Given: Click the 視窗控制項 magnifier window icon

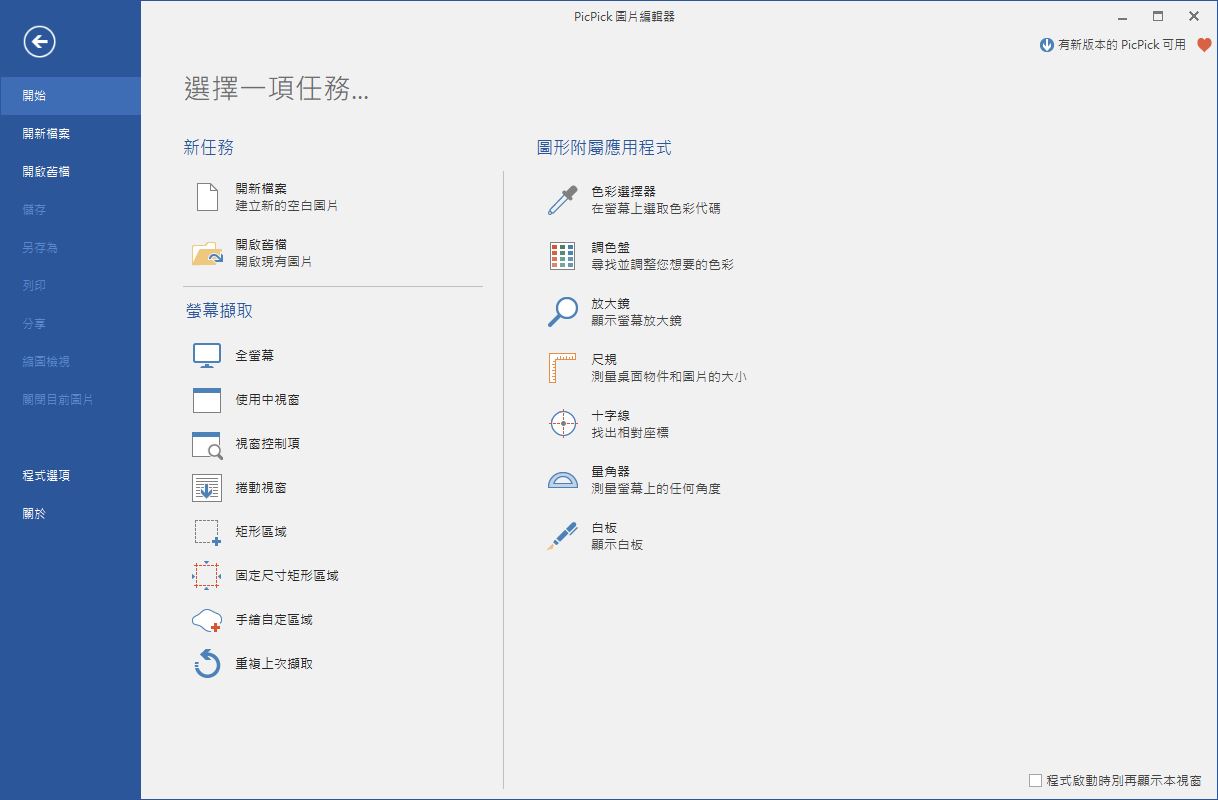Looking at the screenshot, I should 207,444.
